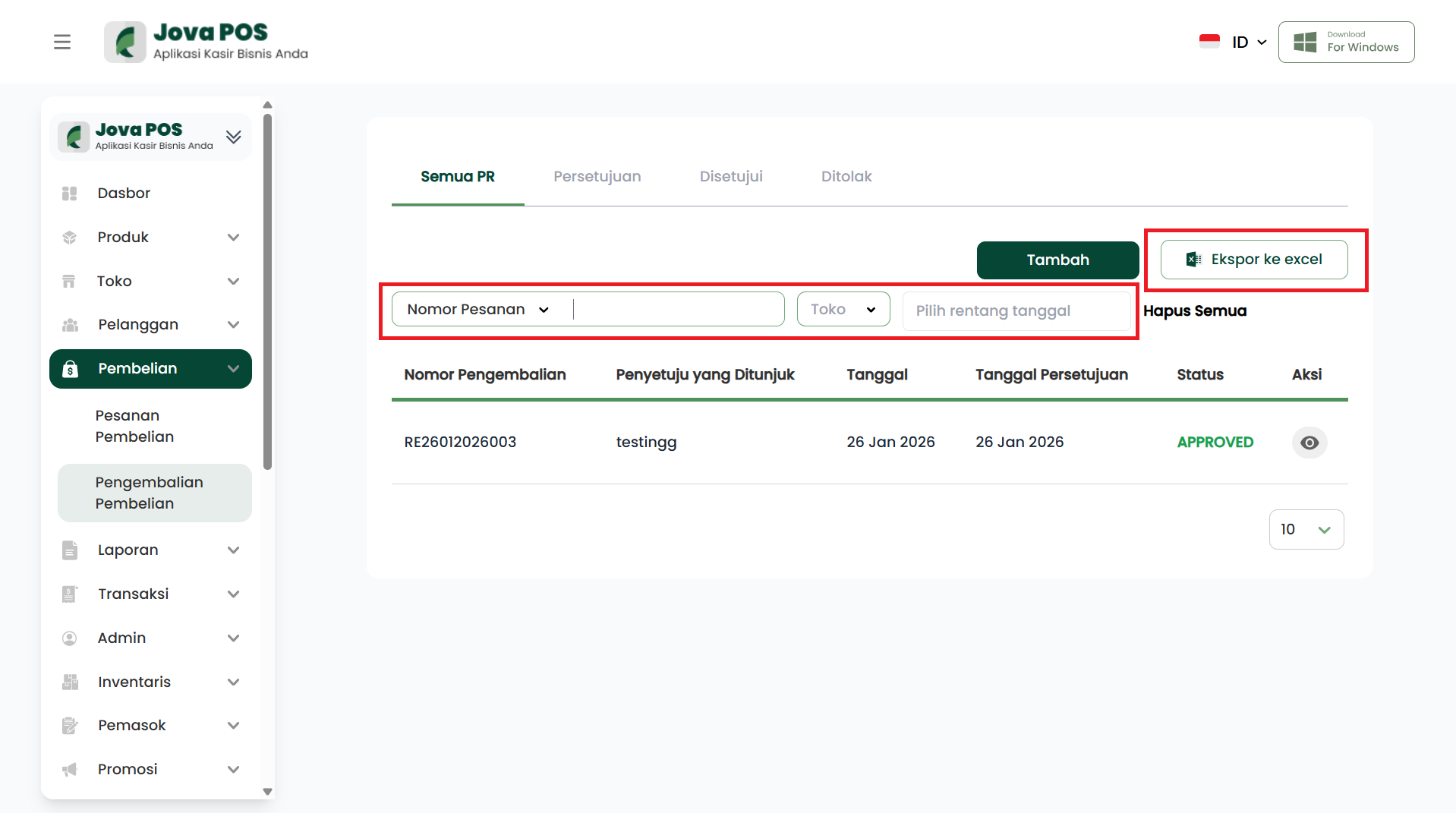Switch to the Persetujuan tab
The height and width of the screenshot is (813, 1456).
pyautogui.click(x=597, y=177)
